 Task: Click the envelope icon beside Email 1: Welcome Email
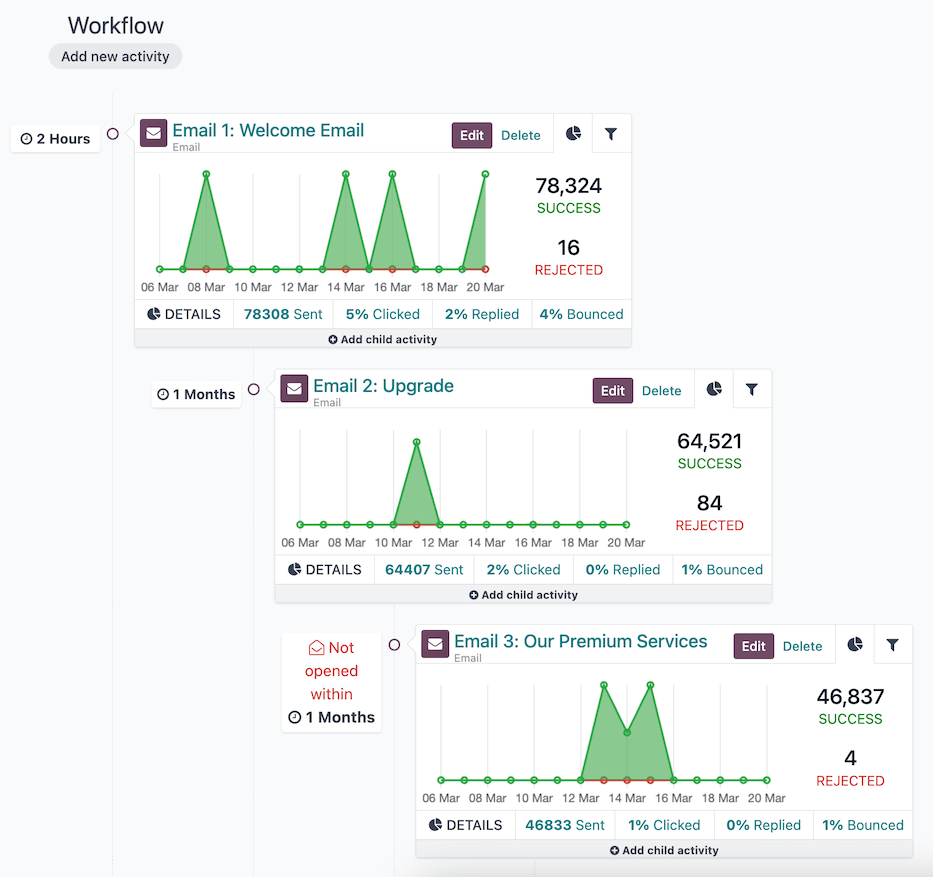click(x=153, y=132)
